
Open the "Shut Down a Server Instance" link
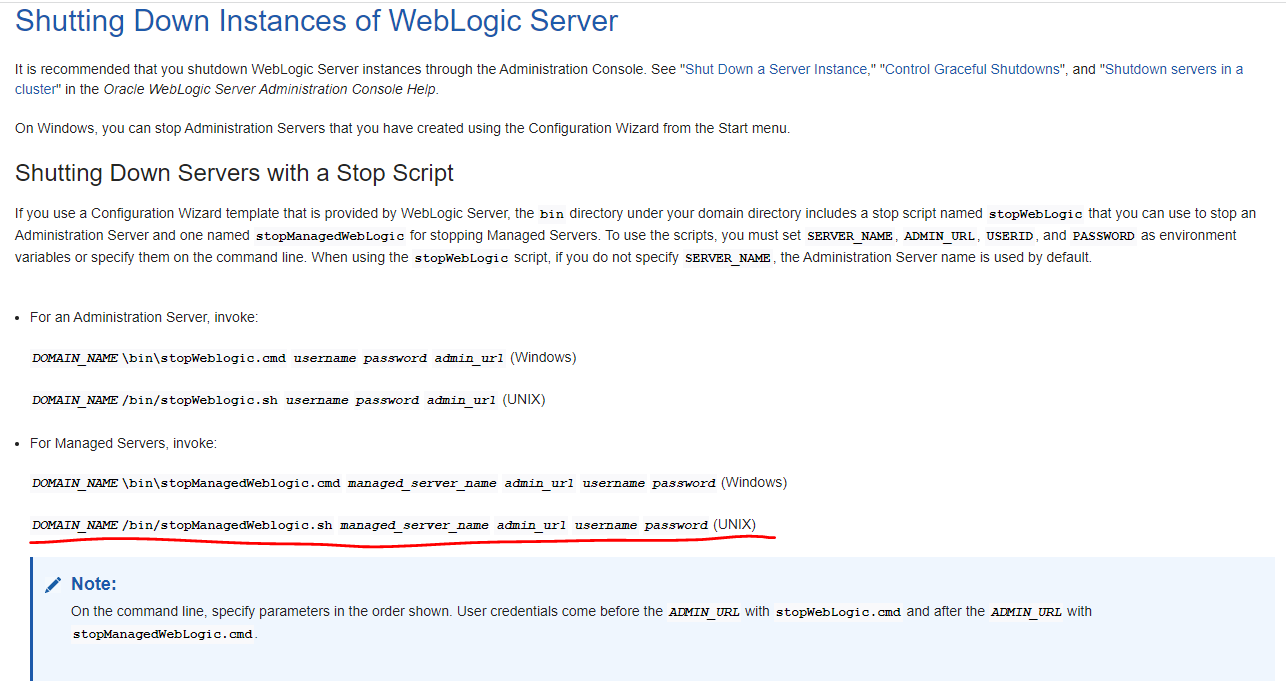(x=776, y=69)
